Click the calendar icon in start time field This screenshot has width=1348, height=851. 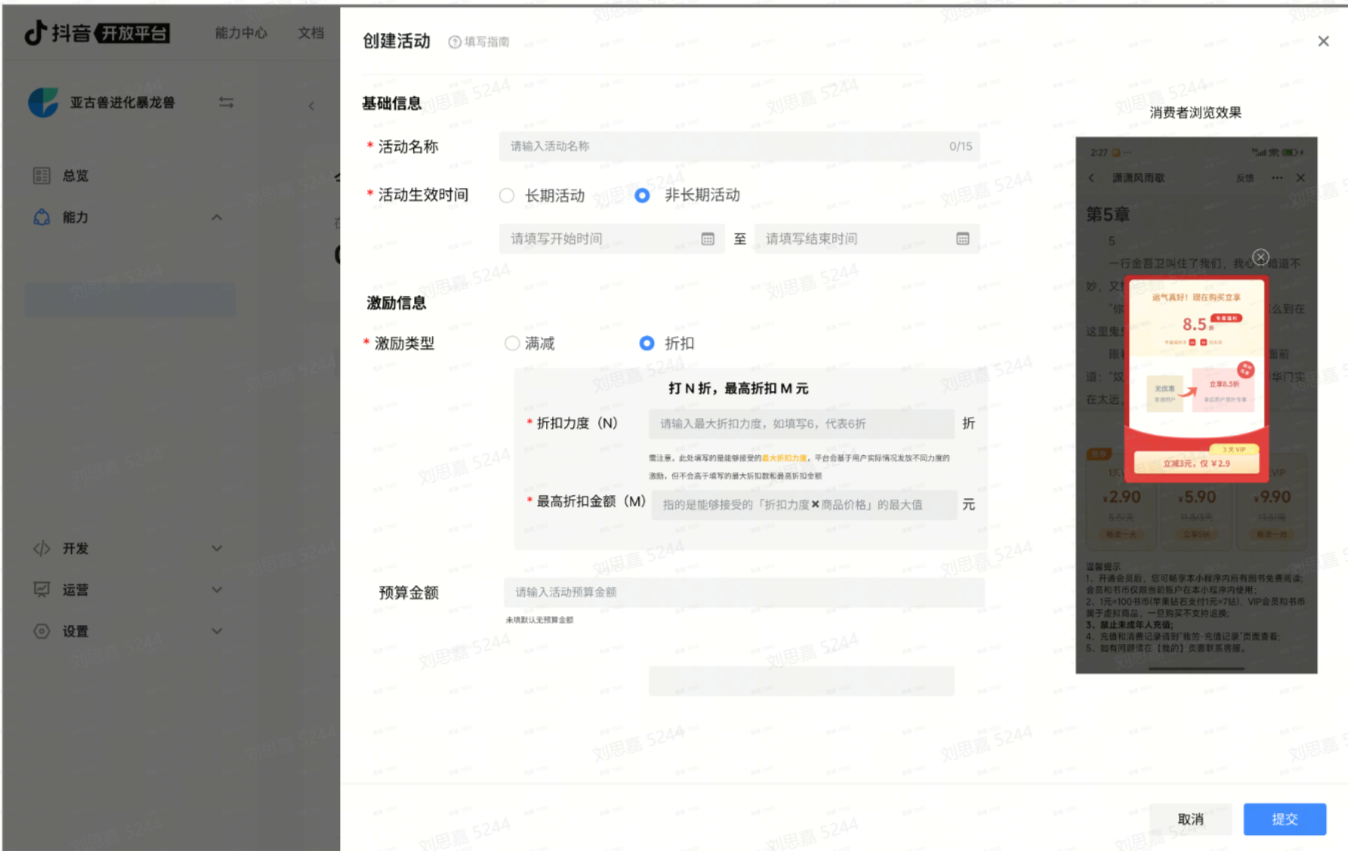pyautogui.click(x=708, y=239)
